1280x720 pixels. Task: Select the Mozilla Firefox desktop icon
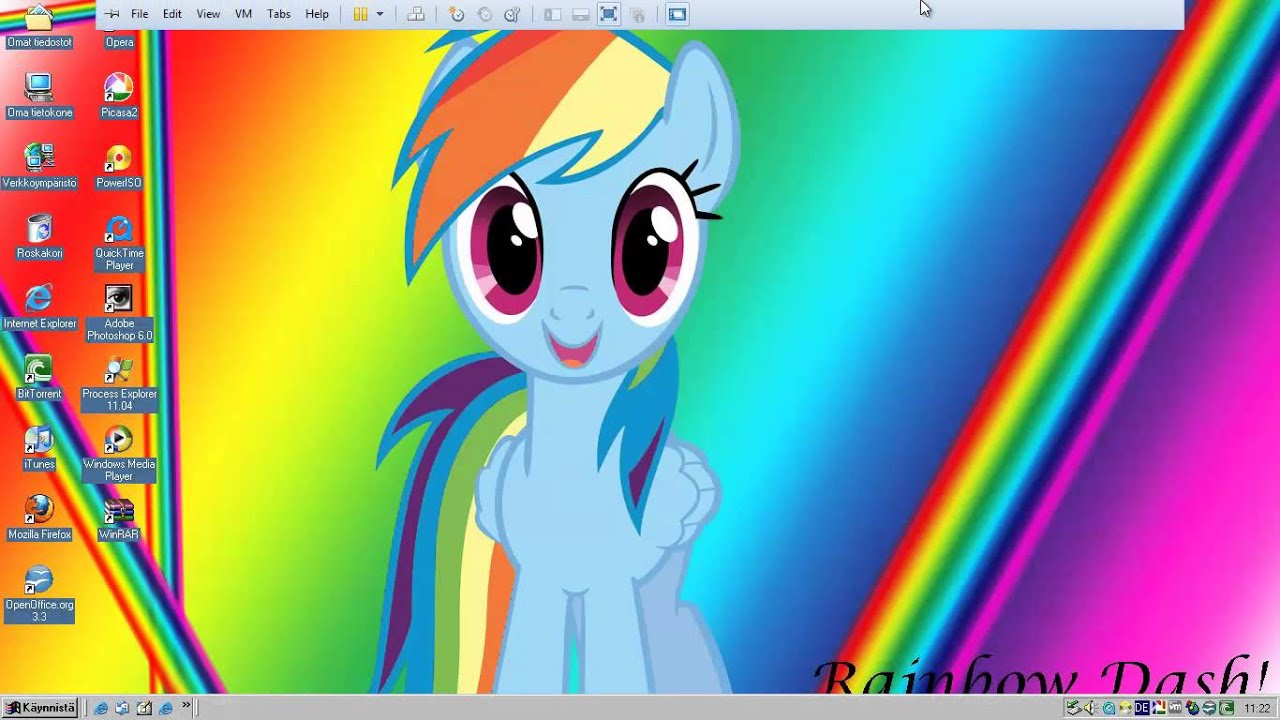point(39,518)
